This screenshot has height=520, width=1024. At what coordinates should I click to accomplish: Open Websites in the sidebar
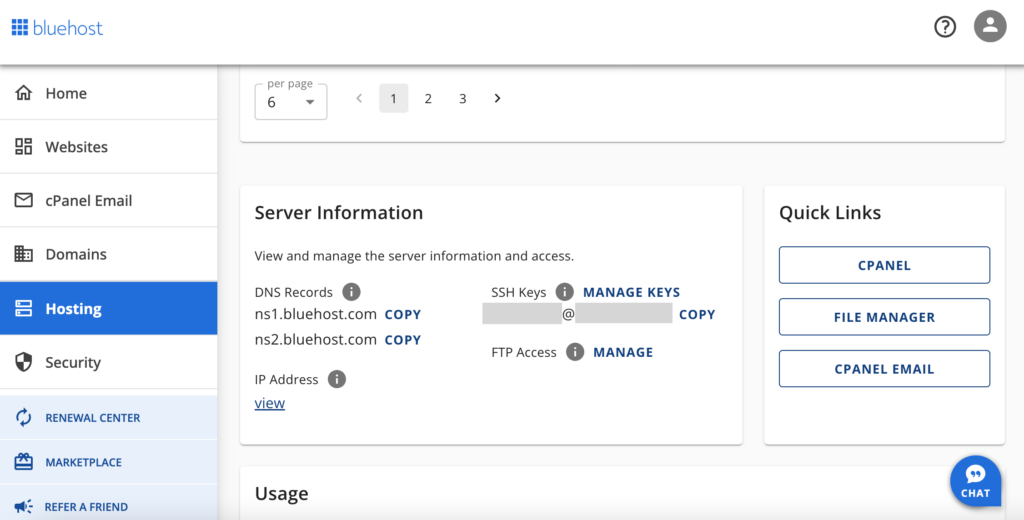[108, 146]
